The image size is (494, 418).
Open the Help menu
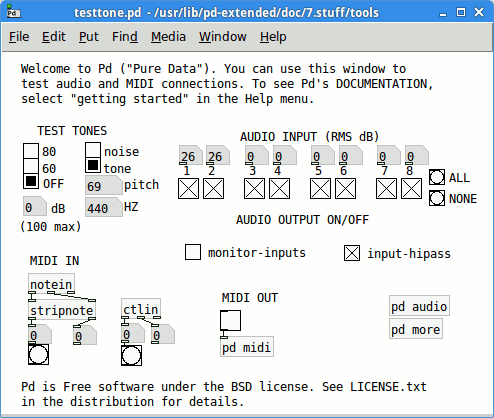(x=273, y=37)
